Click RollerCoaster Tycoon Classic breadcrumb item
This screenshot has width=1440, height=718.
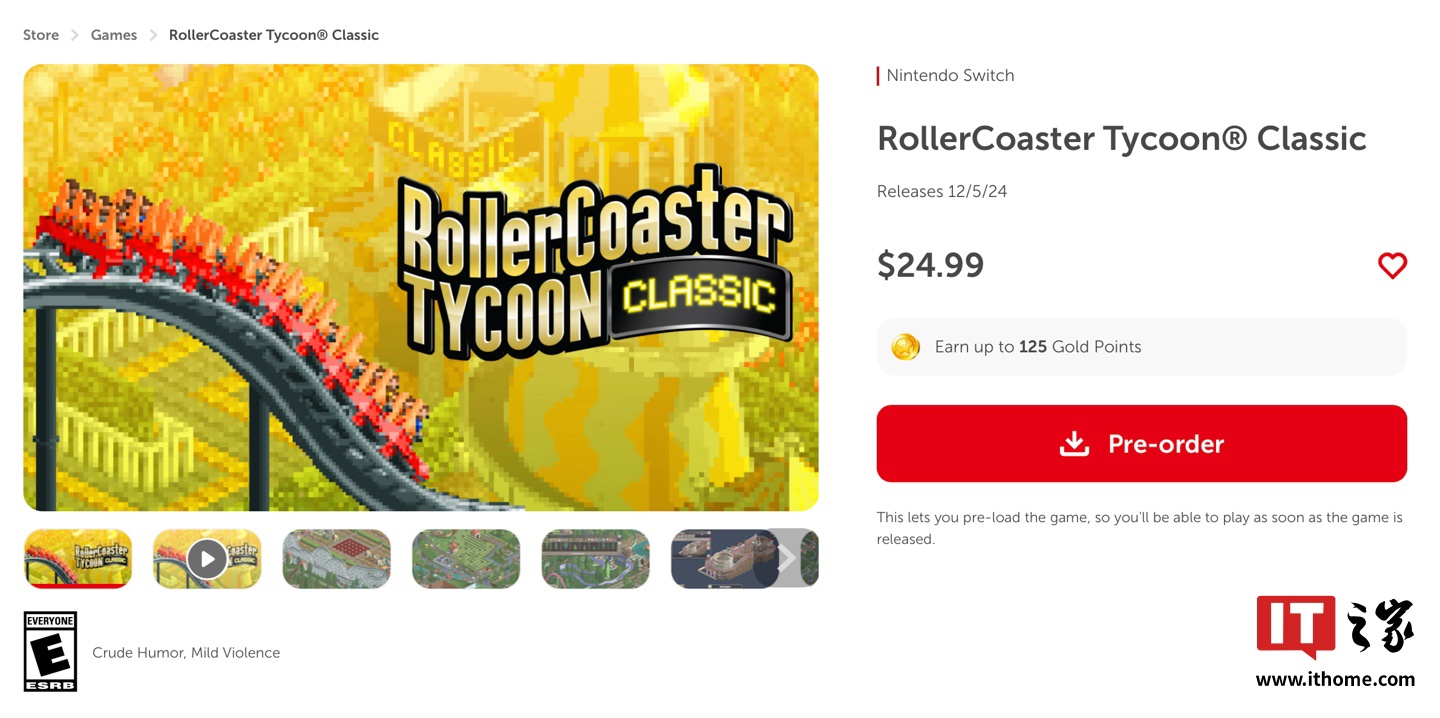(x=273, y=35)
